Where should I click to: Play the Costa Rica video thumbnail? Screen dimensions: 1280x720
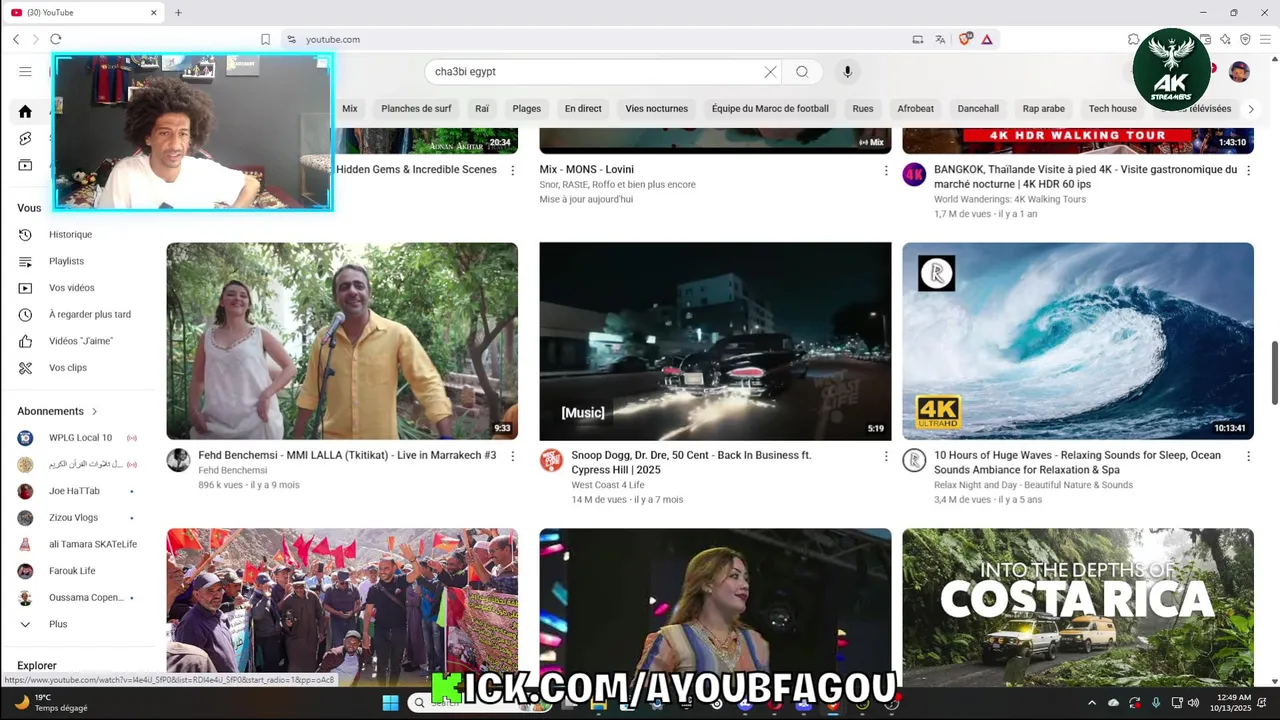pos(1078,607)
